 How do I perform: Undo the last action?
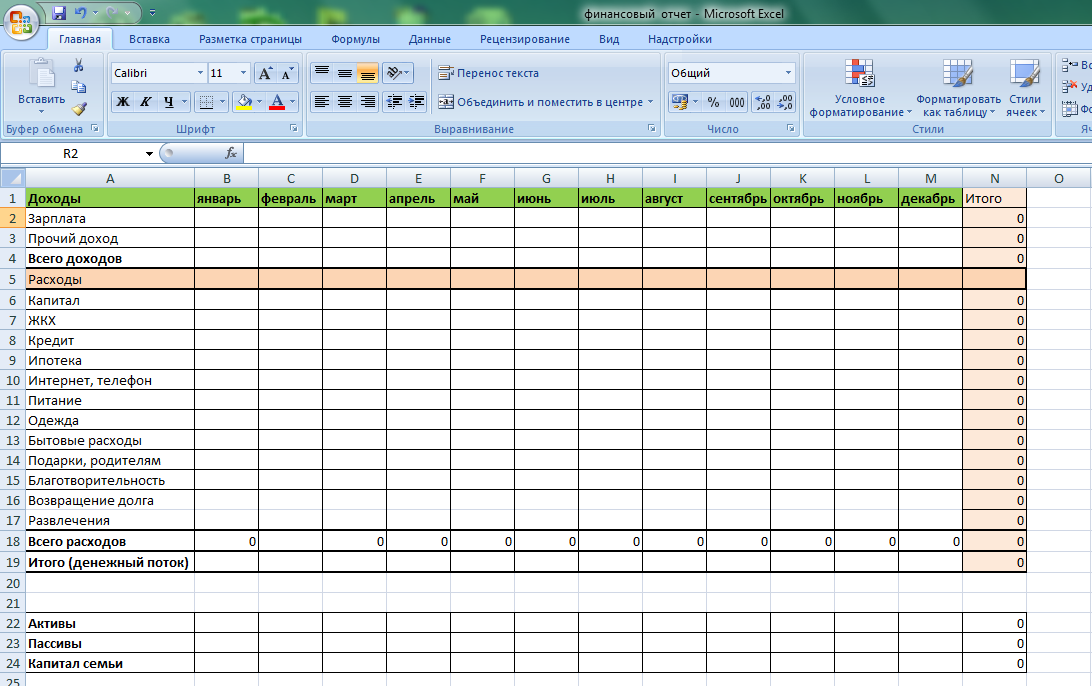click(x=81, y=13)
